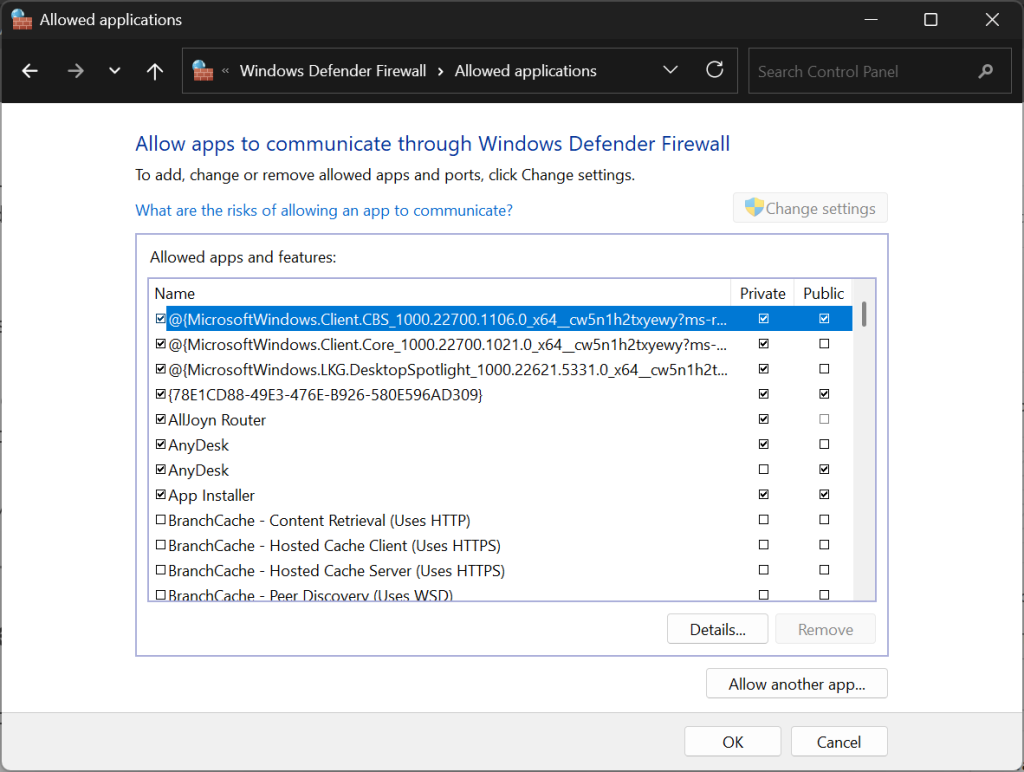The width and height of the screenshot is (1024, 772).
Task: Enable BranchCache Content Retrieval name checkbox
Action: click(160, 520)
